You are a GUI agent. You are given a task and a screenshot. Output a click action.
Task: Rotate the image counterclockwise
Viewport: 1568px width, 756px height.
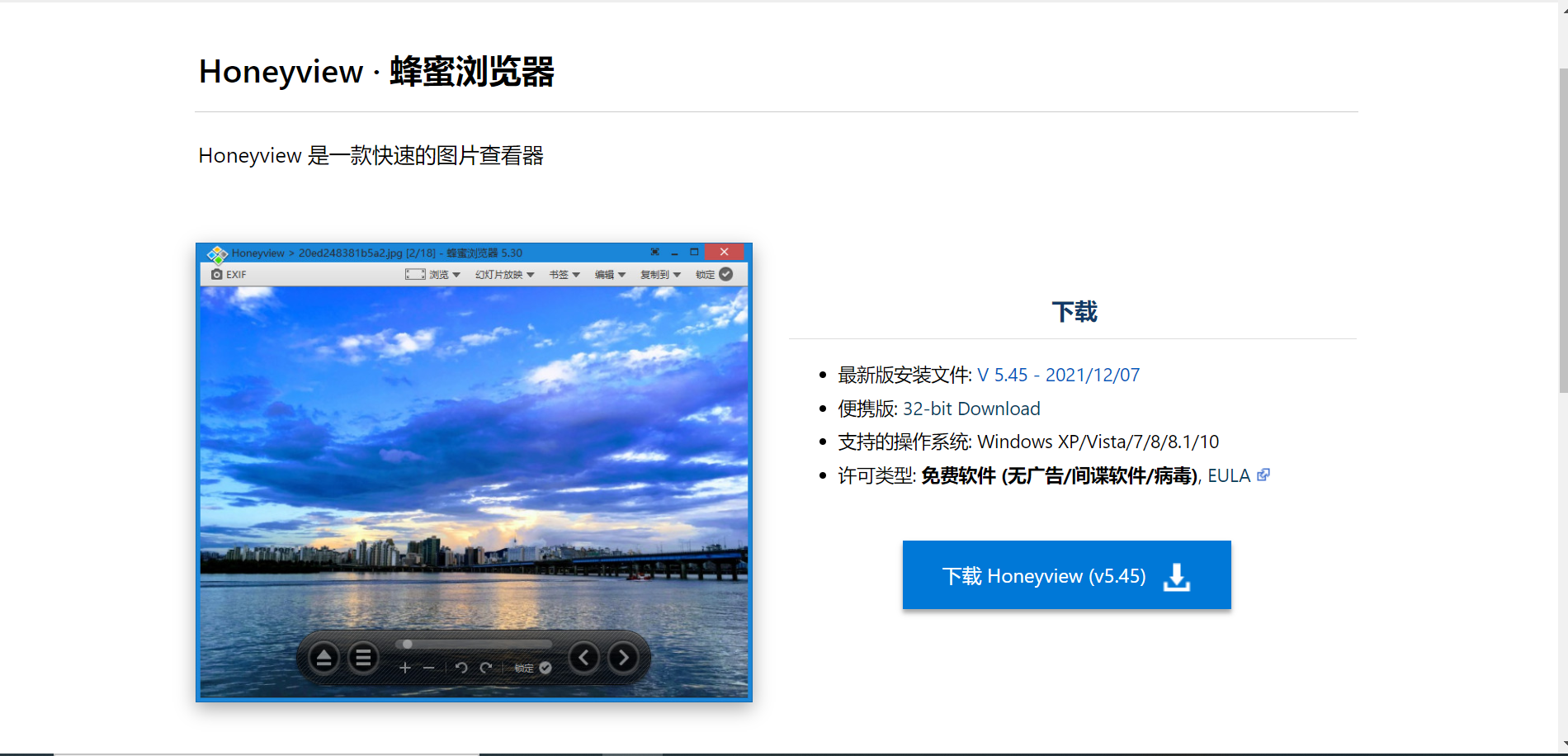[460, 667]
